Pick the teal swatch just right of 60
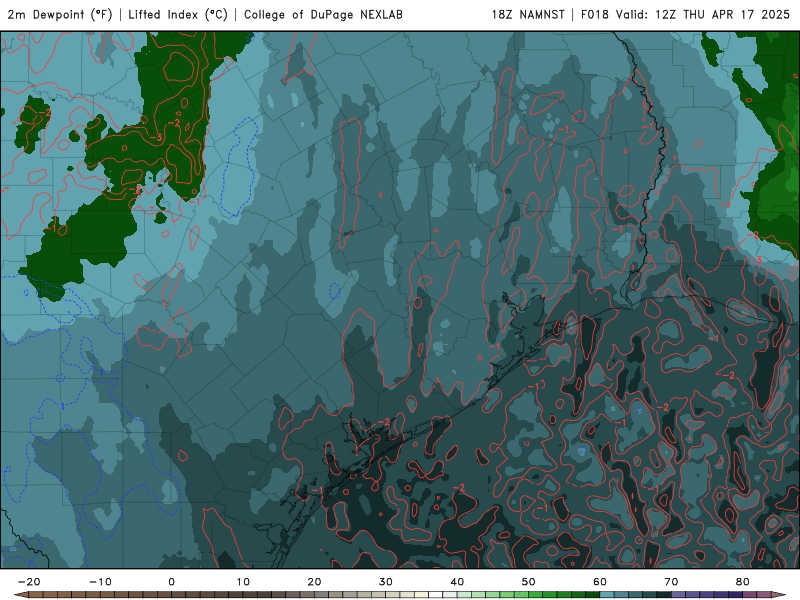The image size is (800, 600). [607, 595]
